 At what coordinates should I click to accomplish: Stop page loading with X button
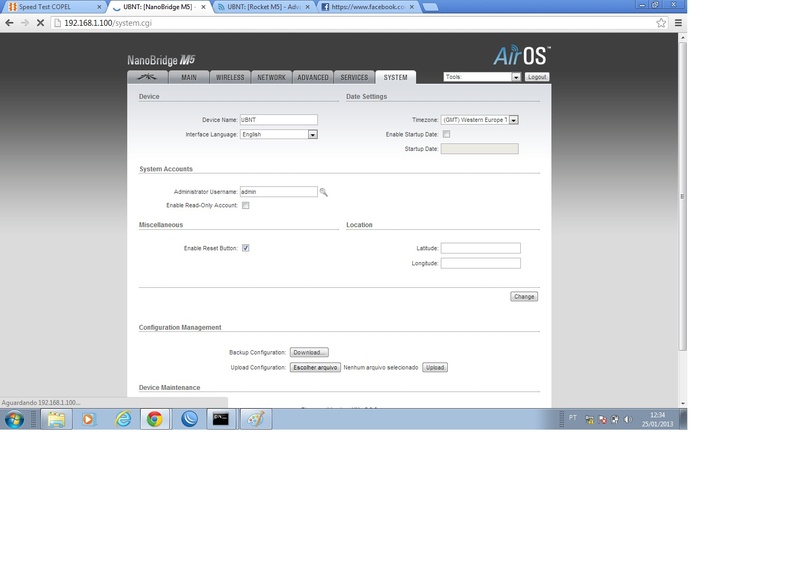[x=40, y=23]
